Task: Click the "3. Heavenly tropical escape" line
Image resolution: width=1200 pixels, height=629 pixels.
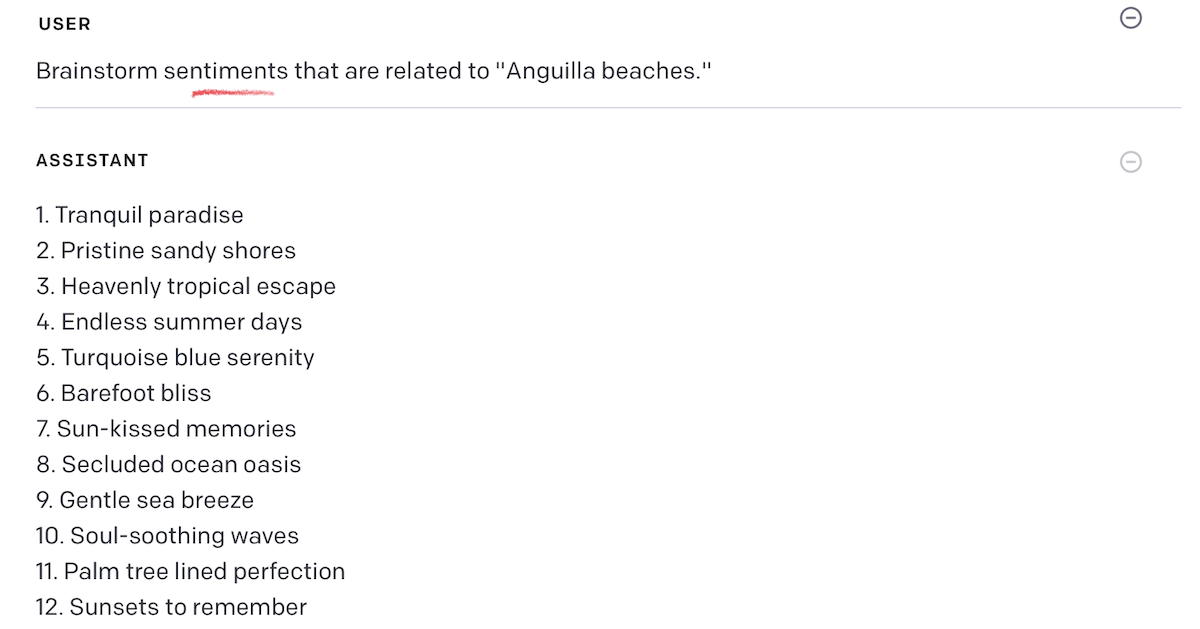Action: click(186, 286)
